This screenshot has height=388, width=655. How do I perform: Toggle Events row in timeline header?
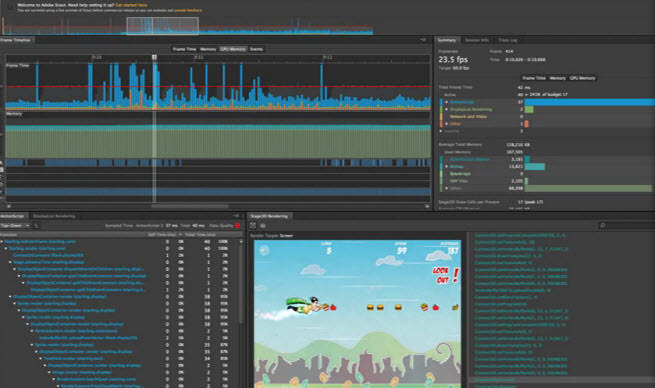pos(256,49)
